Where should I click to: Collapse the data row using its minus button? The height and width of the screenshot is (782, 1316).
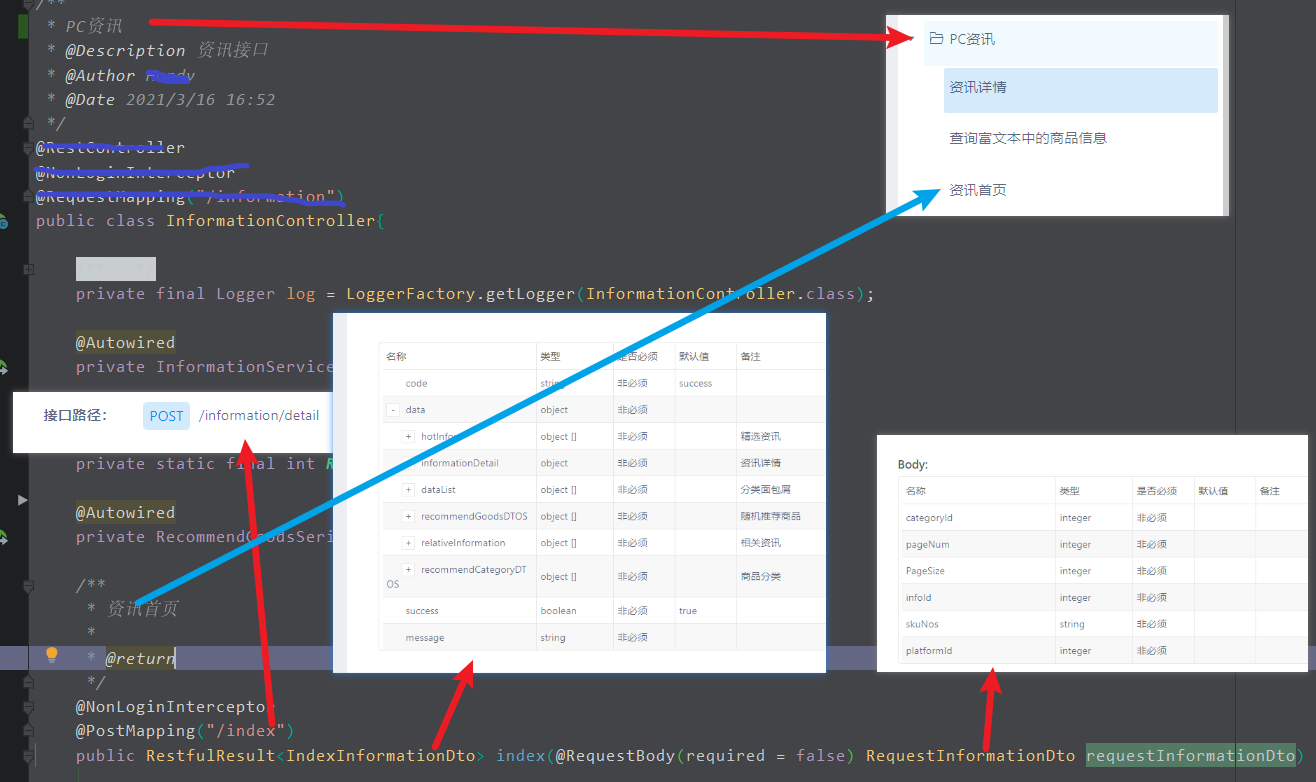tap(392, 409)
